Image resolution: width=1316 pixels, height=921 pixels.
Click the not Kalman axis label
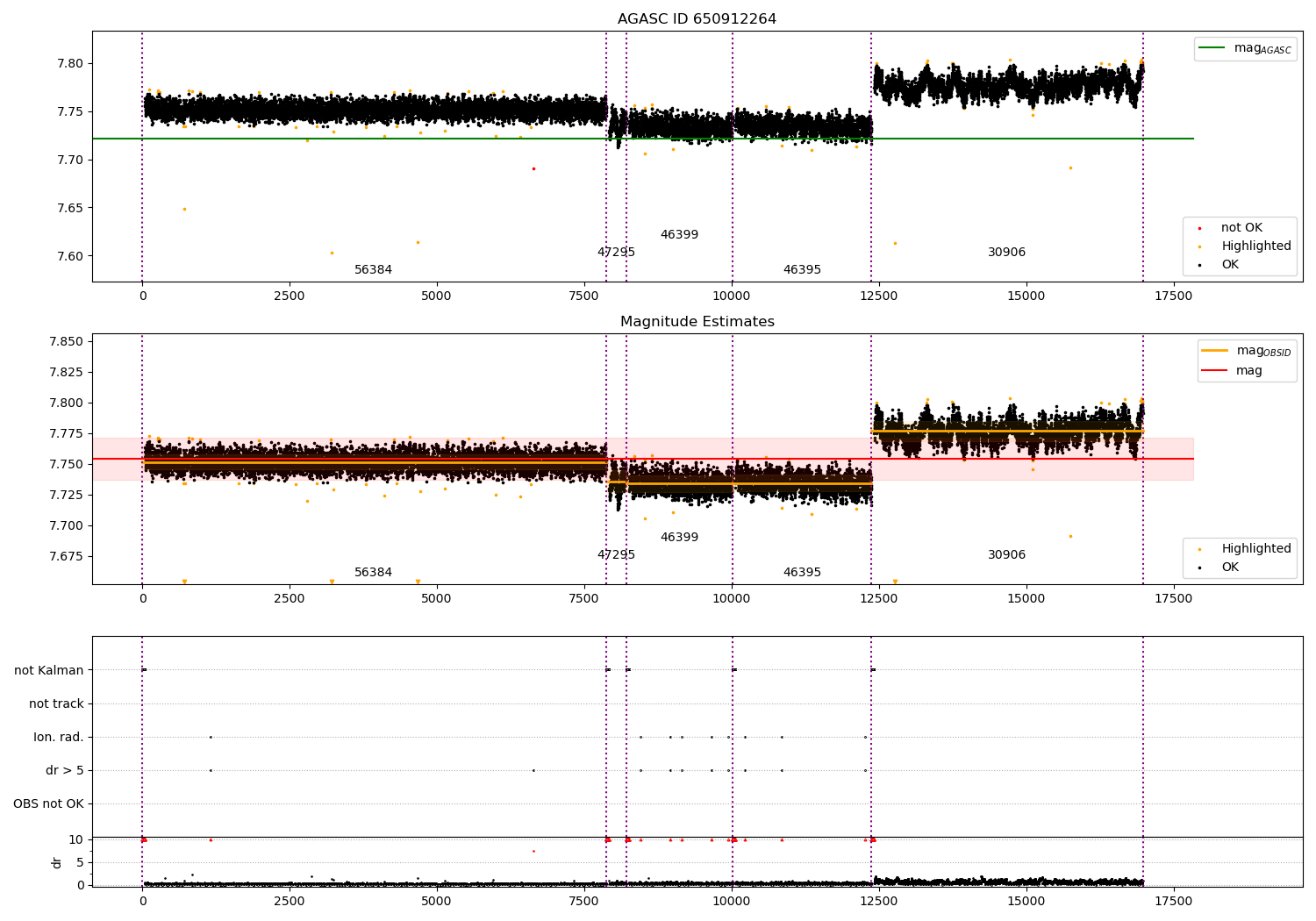pos(49,671)
